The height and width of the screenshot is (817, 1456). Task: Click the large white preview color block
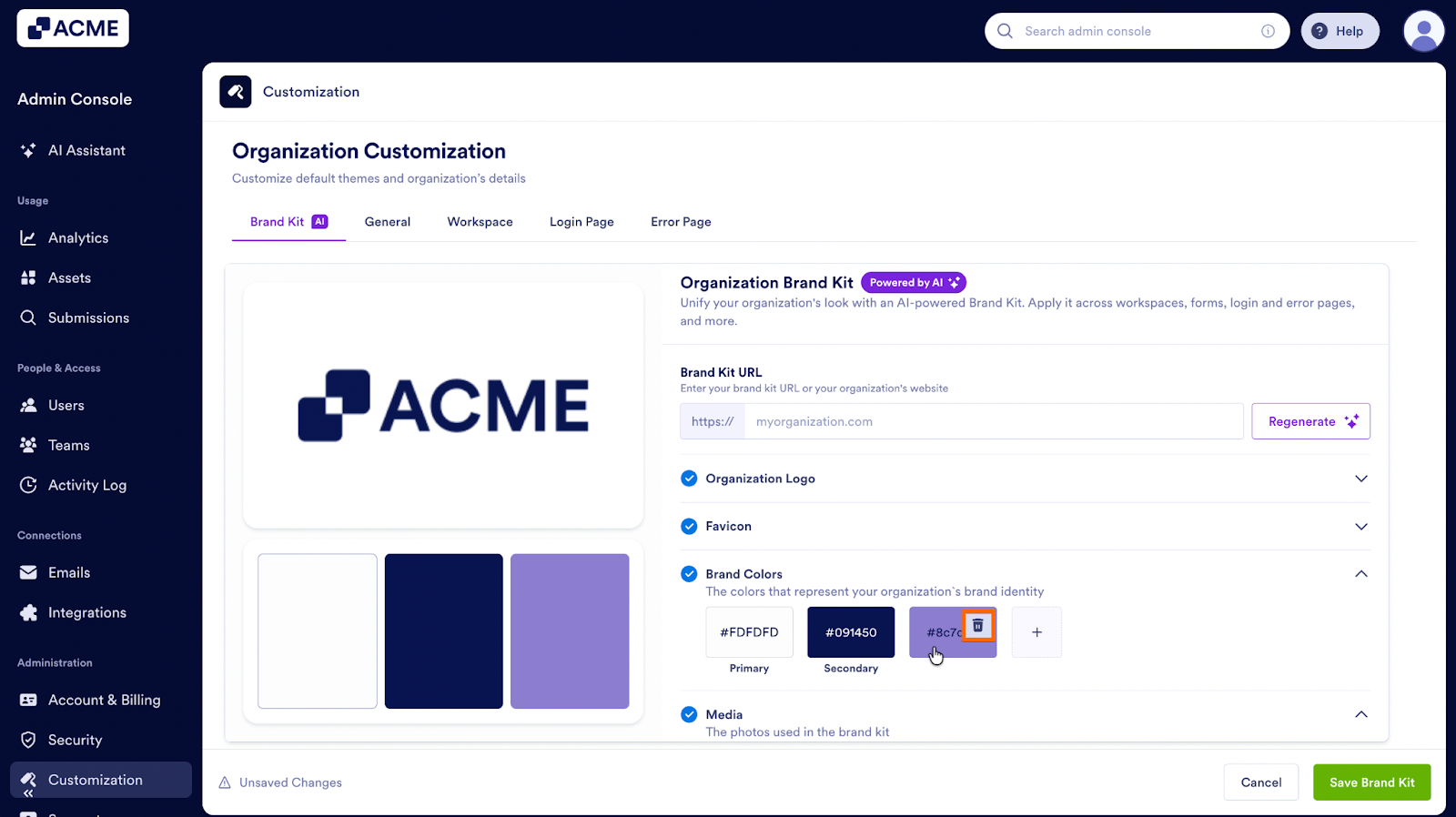pos(318,631)
